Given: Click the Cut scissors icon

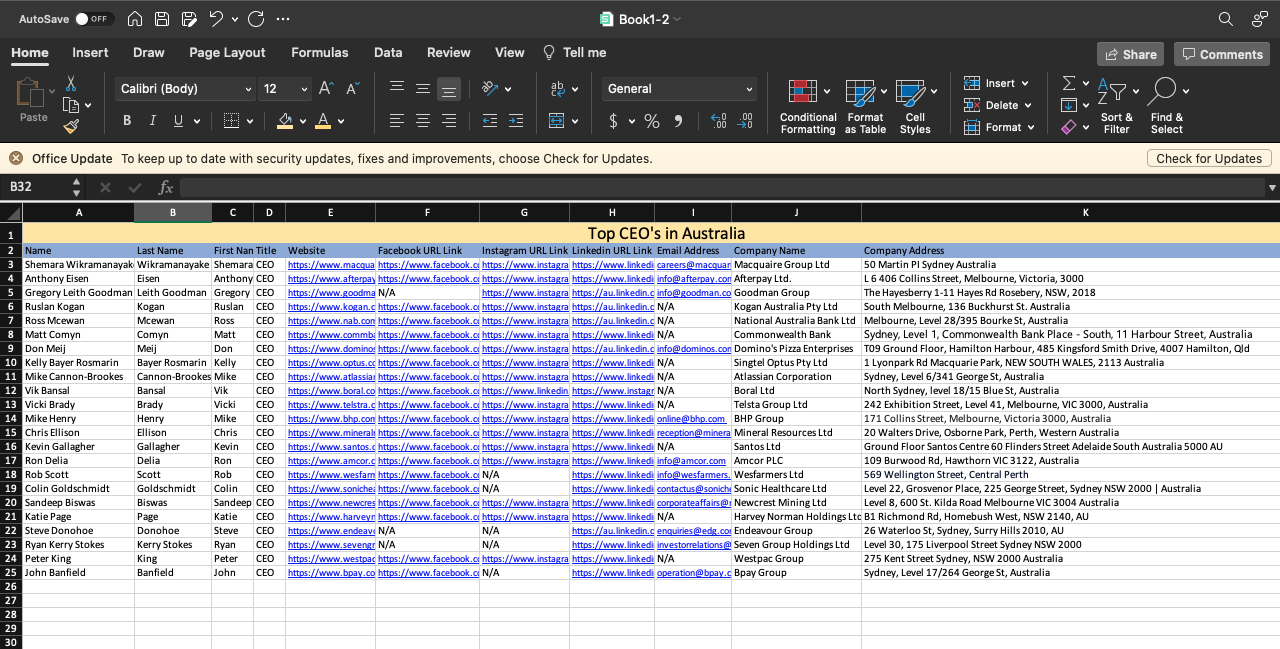Looking at the screenshot, I should pyautogui.click(x=71, y=83).
